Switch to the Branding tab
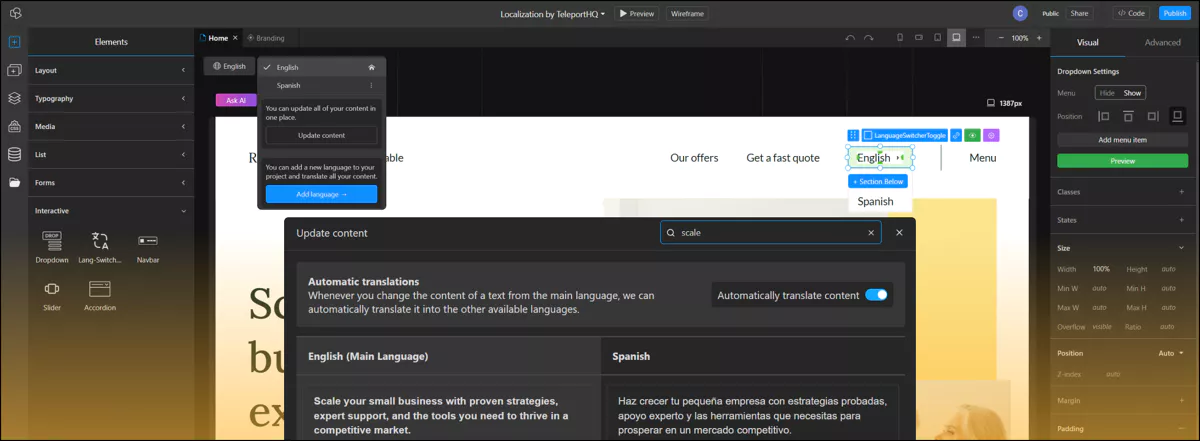The width and height of the screenshot is (1200, 441). pos(266,38)
